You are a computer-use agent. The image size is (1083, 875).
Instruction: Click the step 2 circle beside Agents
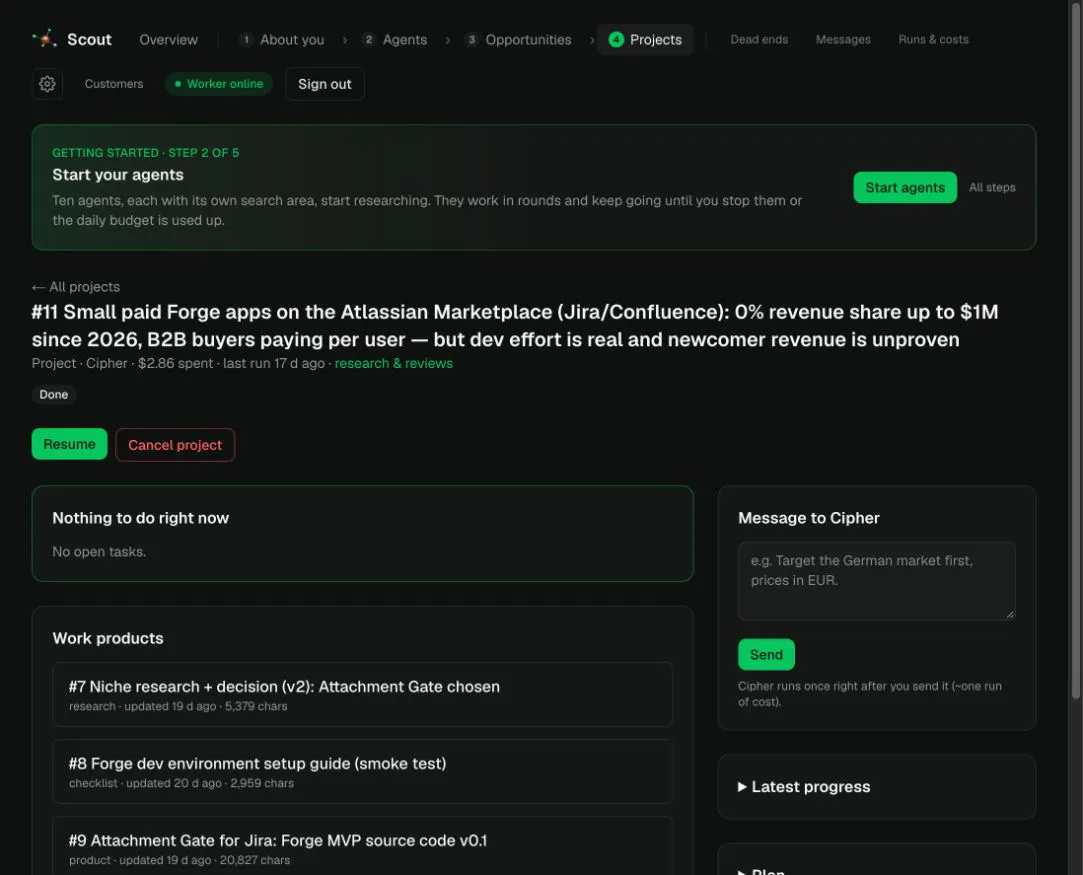[x=369, y=39]
